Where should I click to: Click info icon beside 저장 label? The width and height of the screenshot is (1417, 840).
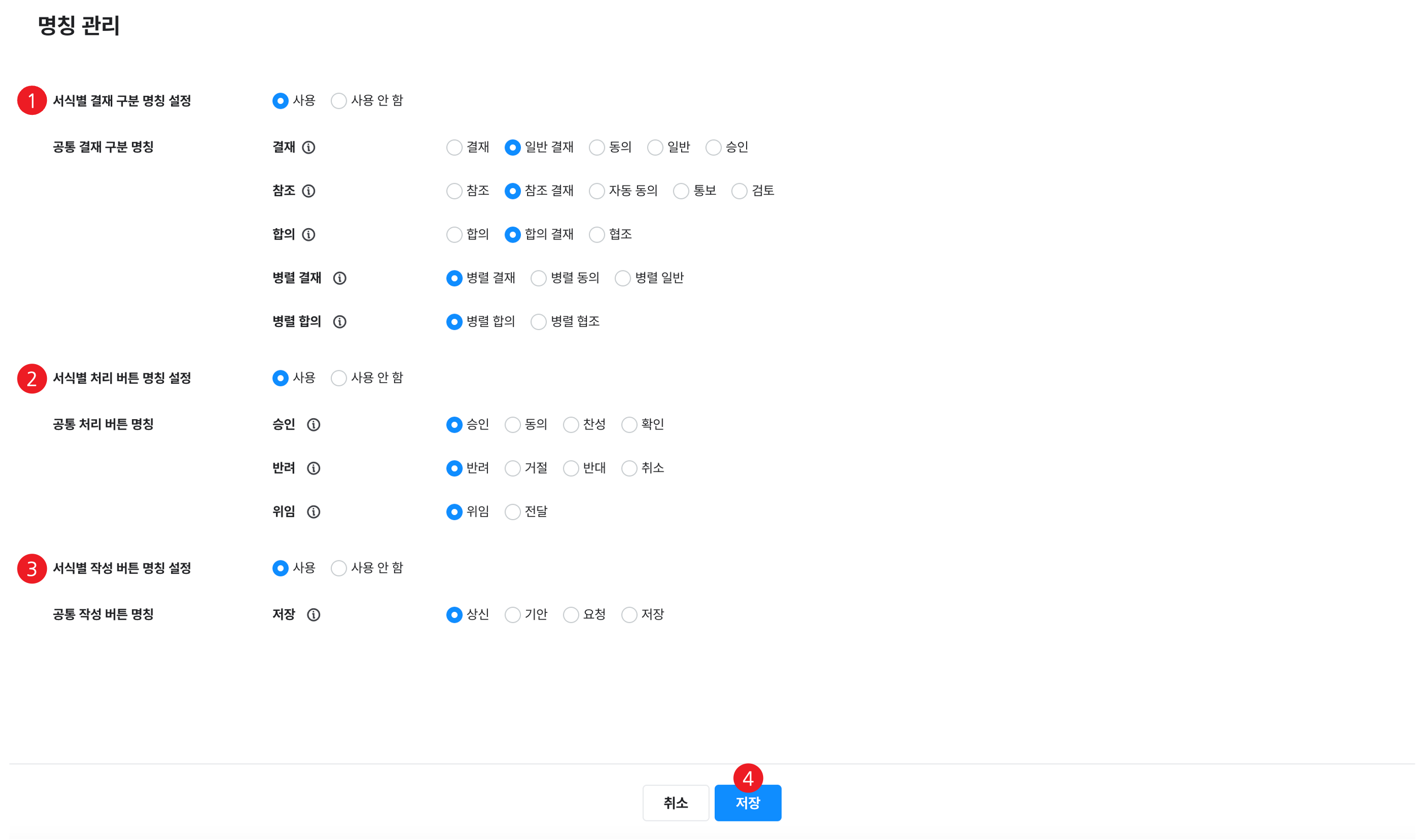(x=314, y=615)
